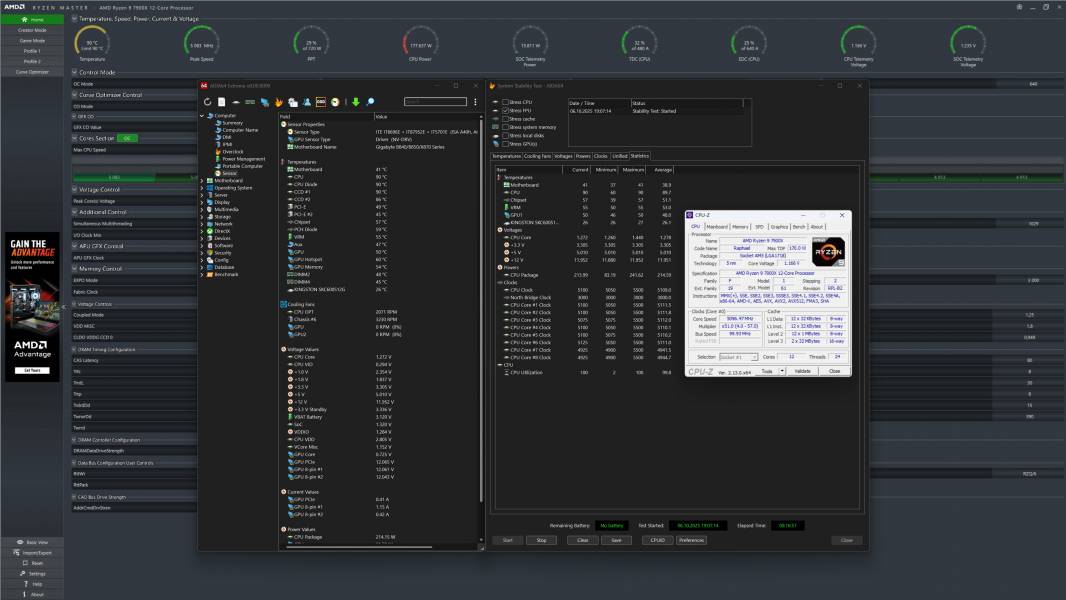Image resolution: width=1066 pixels, height=600 pixels.
Task: Open the AIDA64 report page icon
Action: (x=222, y=102)
